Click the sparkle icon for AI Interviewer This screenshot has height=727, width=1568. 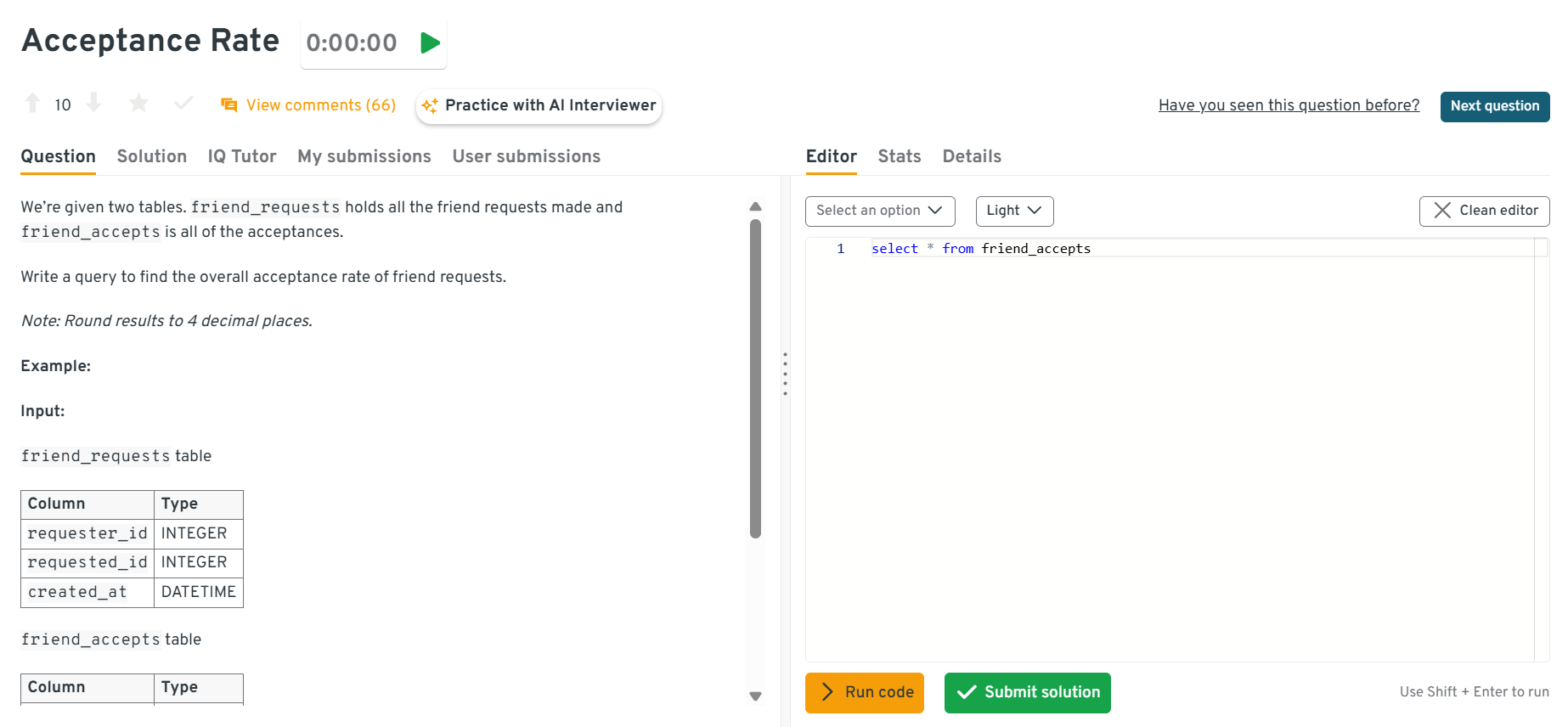tap(430, 106)
